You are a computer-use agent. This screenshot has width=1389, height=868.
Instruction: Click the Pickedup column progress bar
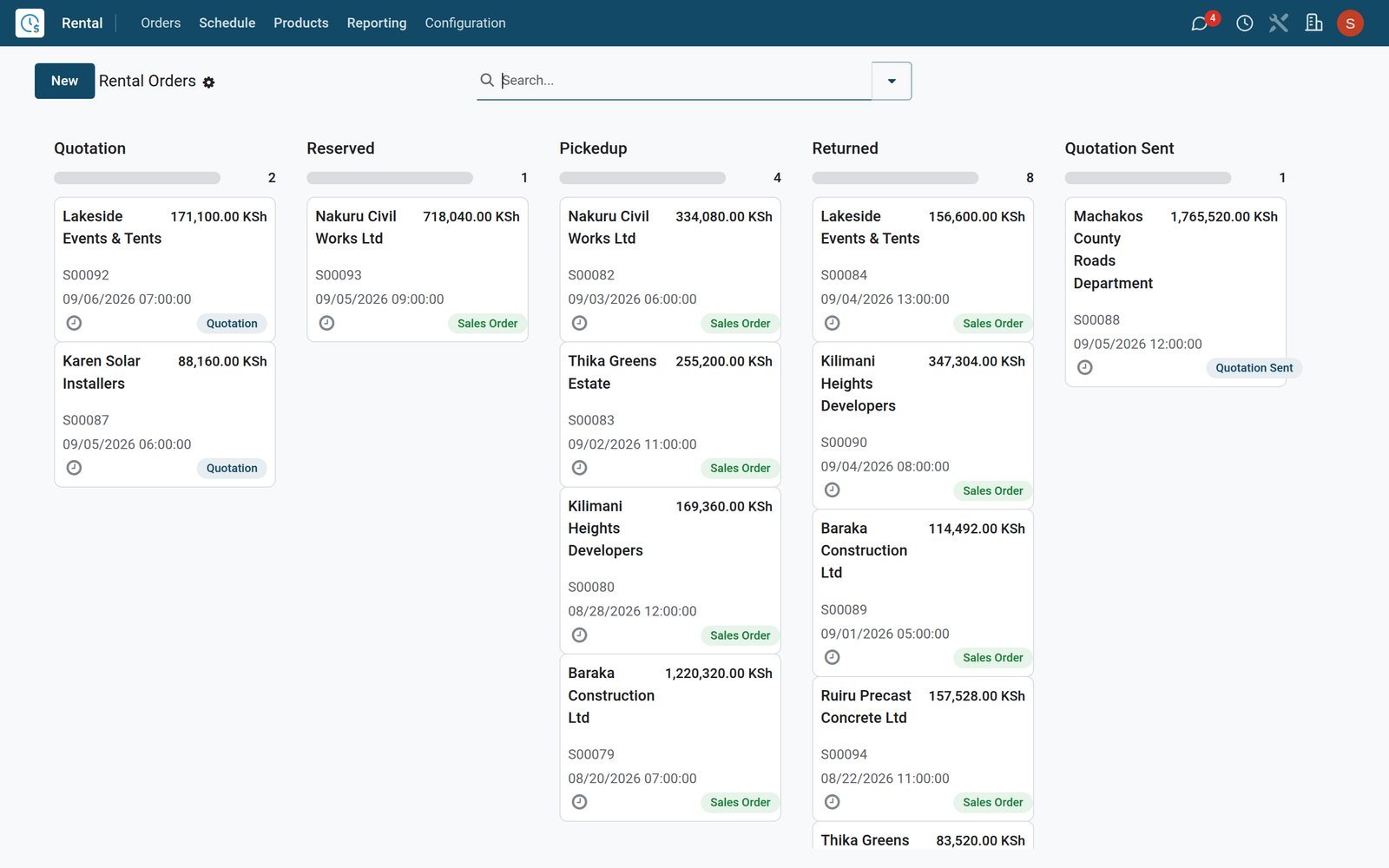pyautogui.click(x=642, y=178)
